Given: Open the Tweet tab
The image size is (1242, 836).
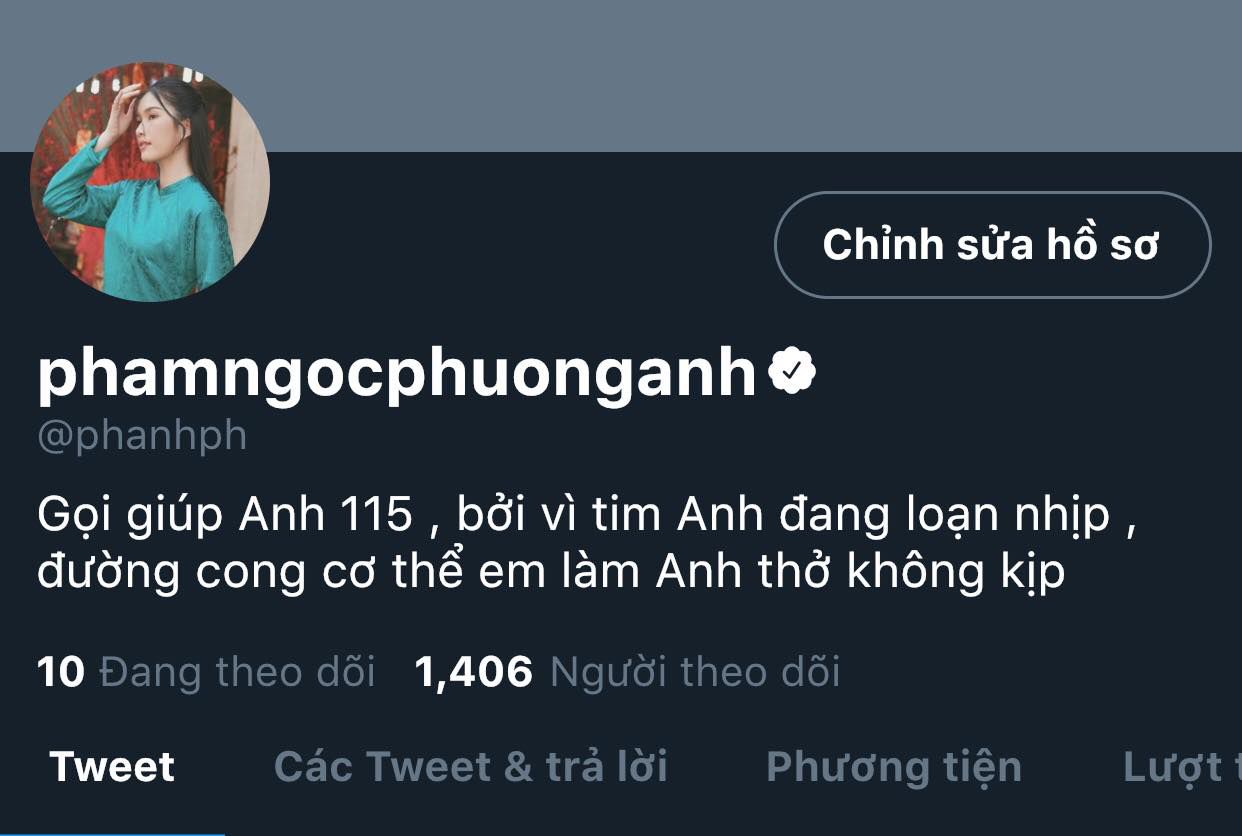Looking at the screenshot, I should pos(112,767).
